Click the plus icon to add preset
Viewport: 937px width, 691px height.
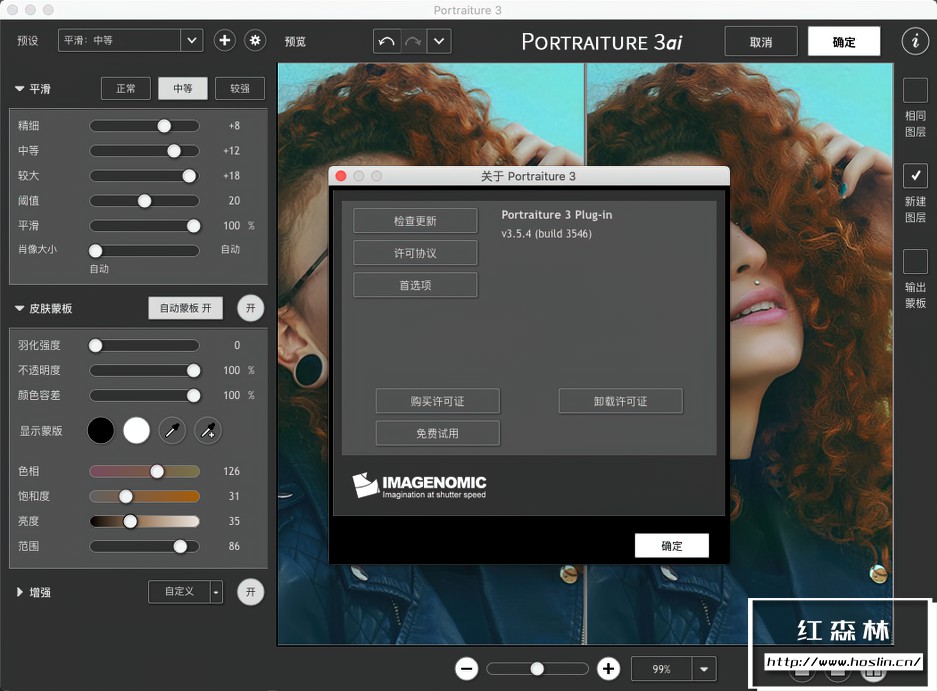coord(225,40)
